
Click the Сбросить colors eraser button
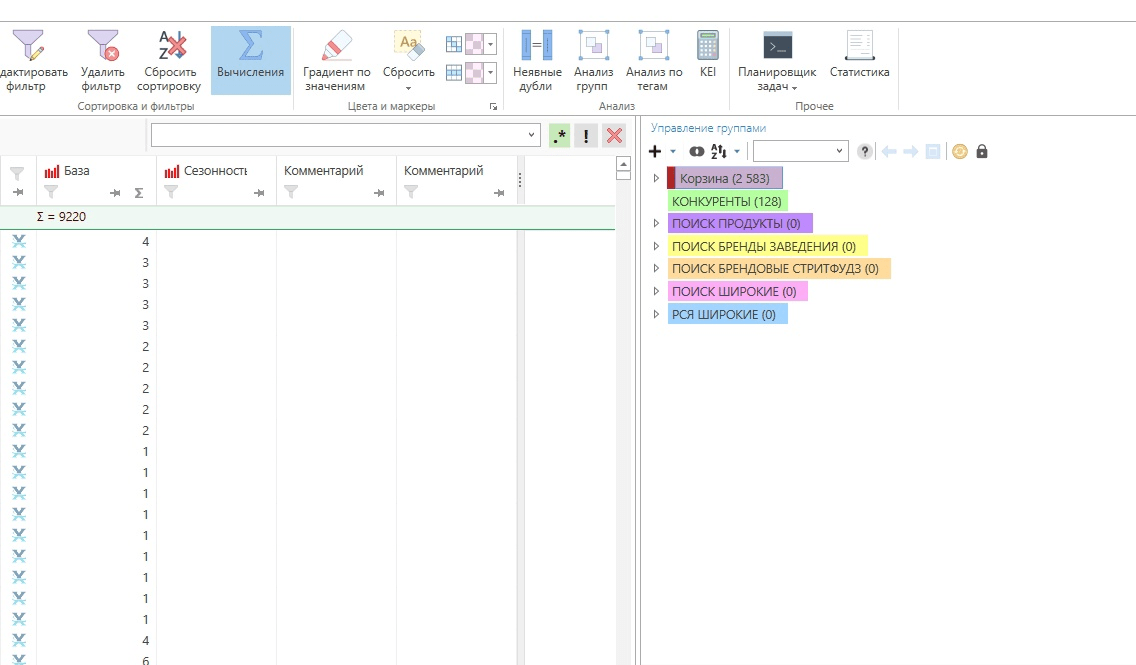409,53
